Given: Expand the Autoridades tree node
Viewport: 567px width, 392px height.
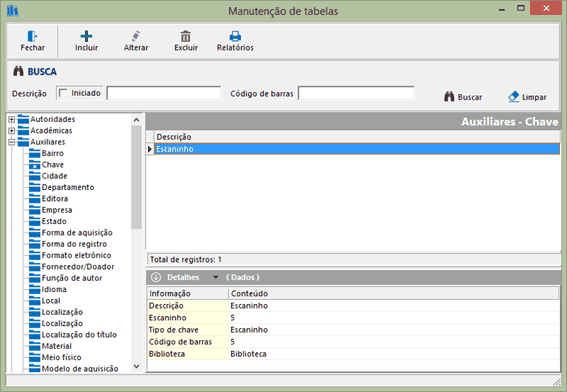Looking at the screenshot, I should pos(12,119).
